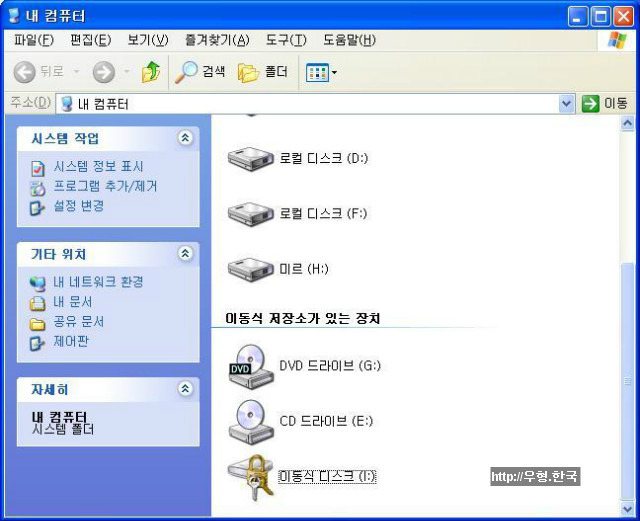This screenshot has width=640, height=521.
Task: Select the 로컬 디스크 (F:) drive icon
Action: [x=251, y=214]
